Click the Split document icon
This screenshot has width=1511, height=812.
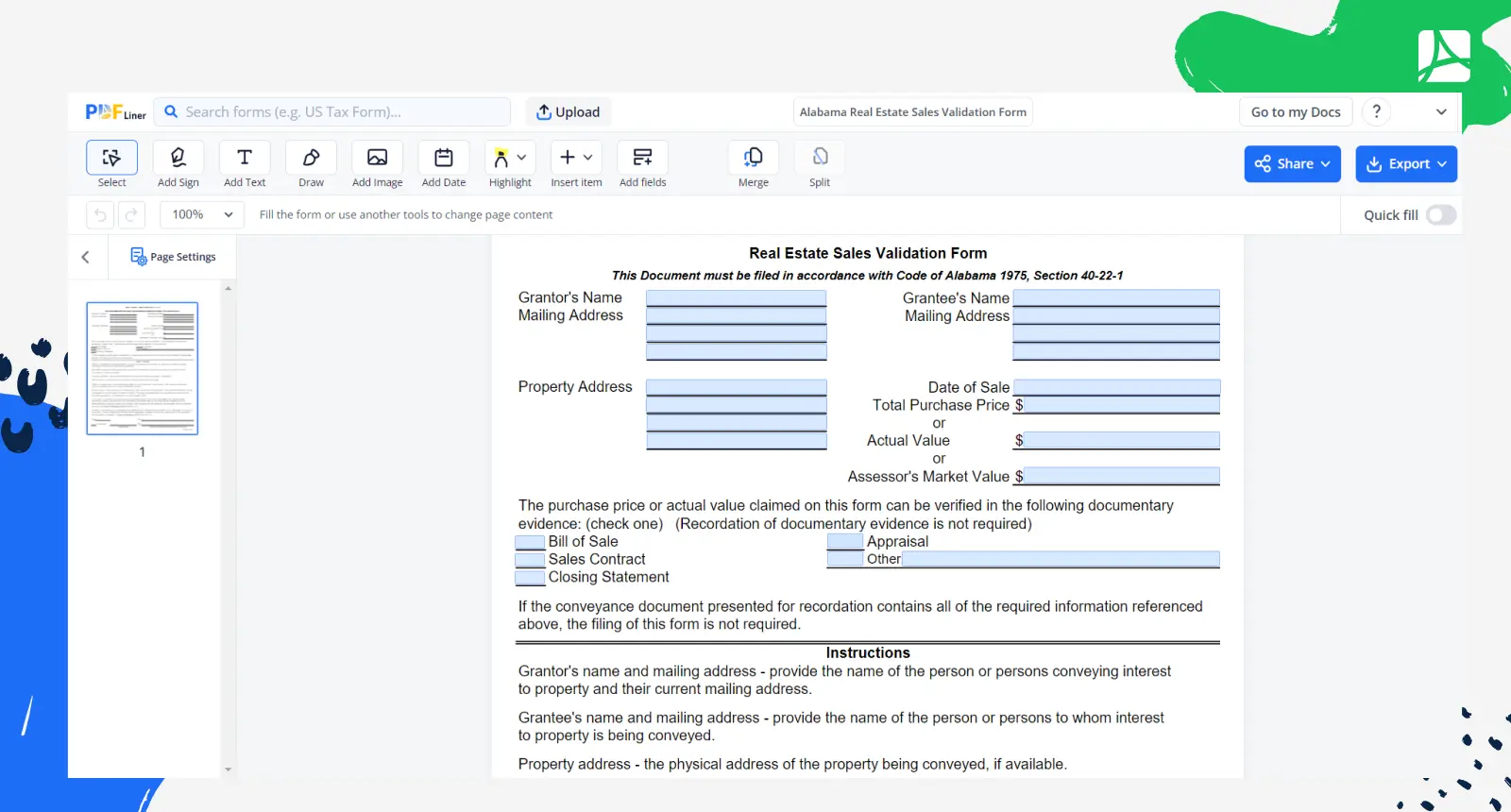pyautogui.click(x=820, y=158)
